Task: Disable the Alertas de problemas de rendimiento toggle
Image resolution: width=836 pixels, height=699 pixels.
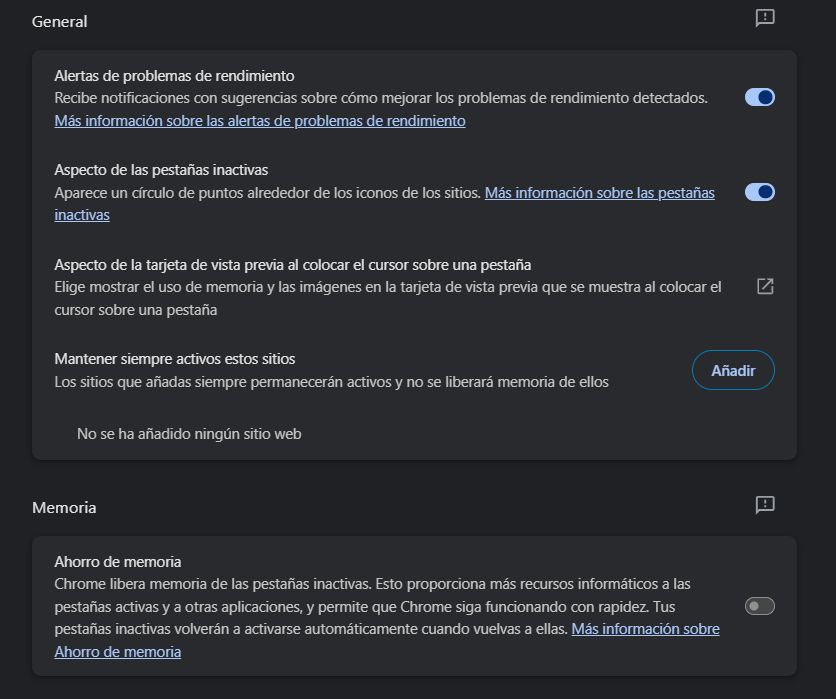Action: [760, 97]
